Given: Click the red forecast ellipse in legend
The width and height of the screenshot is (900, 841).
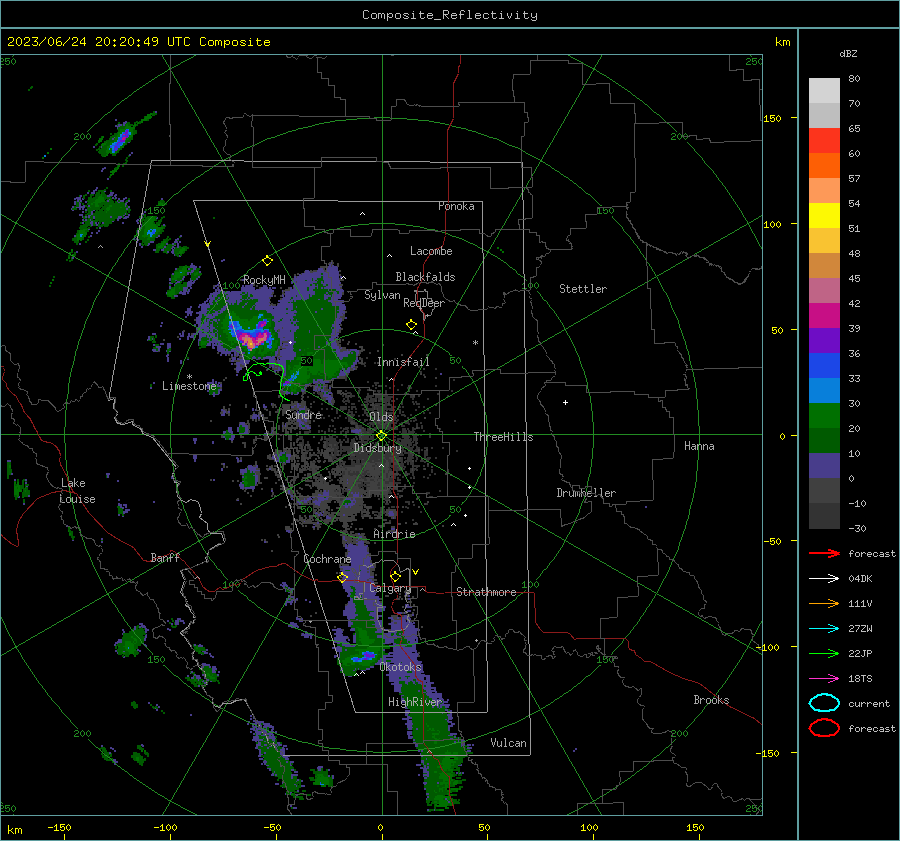Looking at the screenshot, I should [x=824, y=728].
